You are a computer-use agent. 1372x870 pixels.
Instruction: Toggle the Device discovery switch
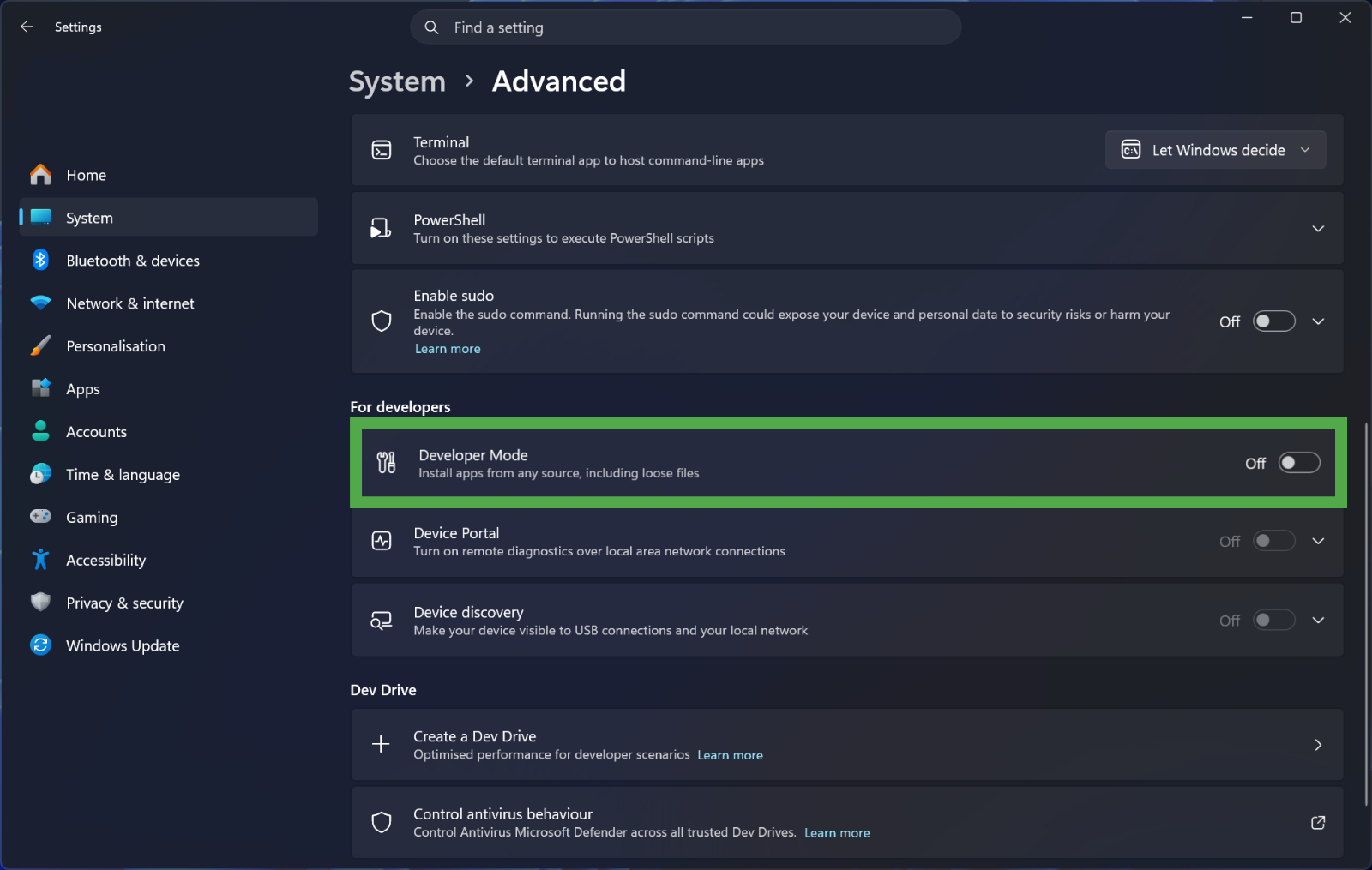[x=1274, y=621]
